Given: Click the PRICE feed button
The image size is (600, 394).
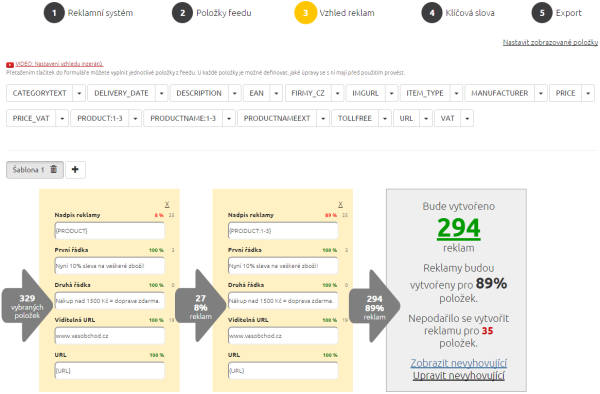Looking at the screenshot, I should [x=566, y=93].
